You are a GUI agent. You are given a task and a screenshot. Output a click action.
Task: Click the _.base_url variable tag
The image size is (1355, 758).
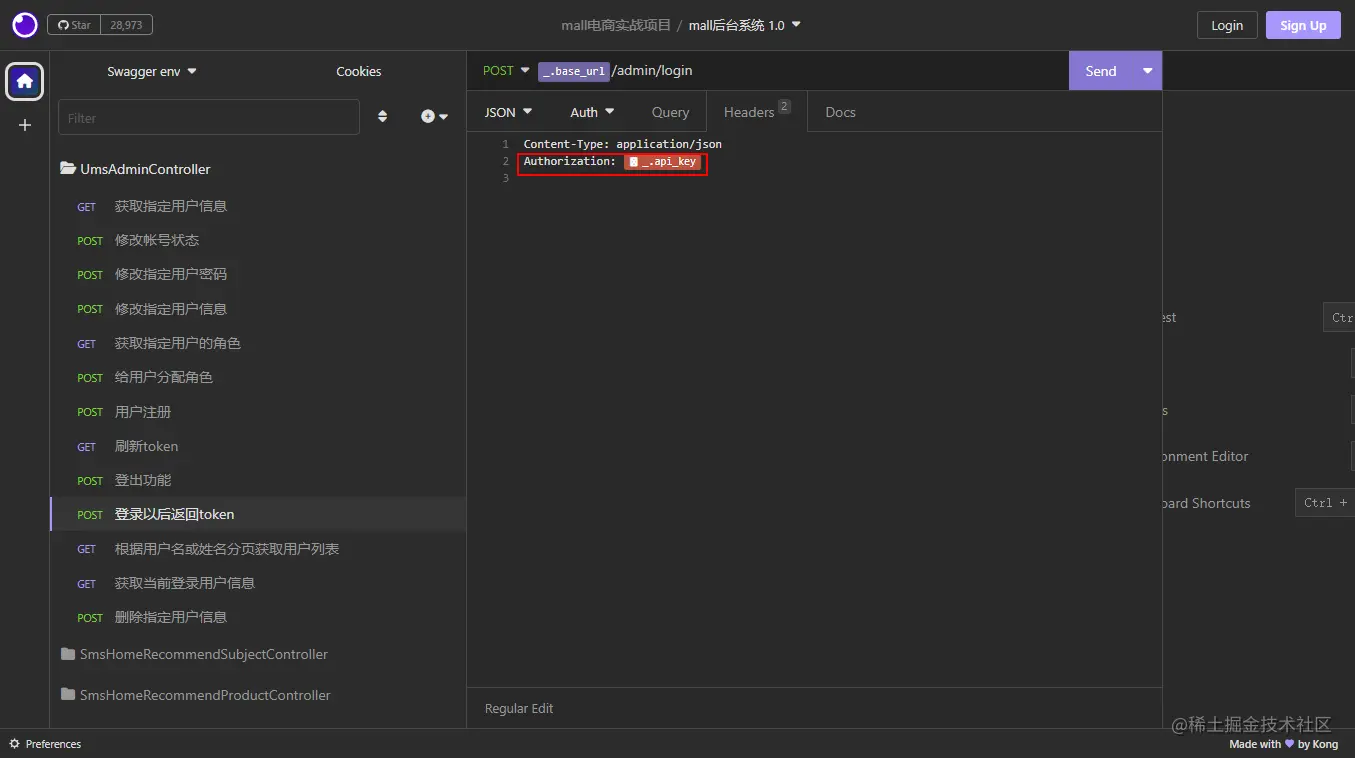574,71
